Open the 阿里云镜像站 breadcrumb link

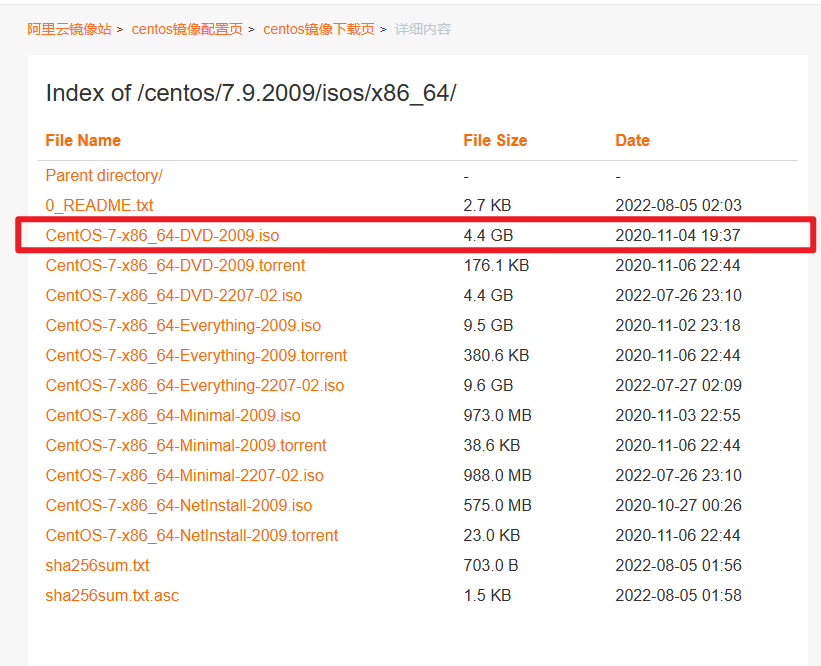tap(69, 29)
